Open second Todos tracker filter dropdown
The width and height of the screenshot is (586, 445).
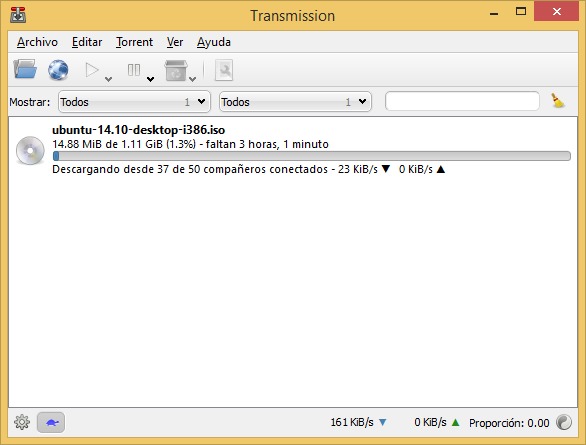(295, 102)
